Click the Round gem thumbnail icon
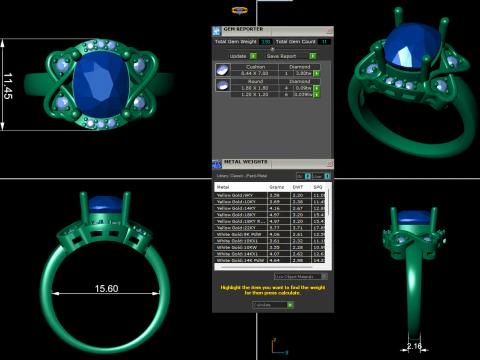 click(x=222, y=85)
